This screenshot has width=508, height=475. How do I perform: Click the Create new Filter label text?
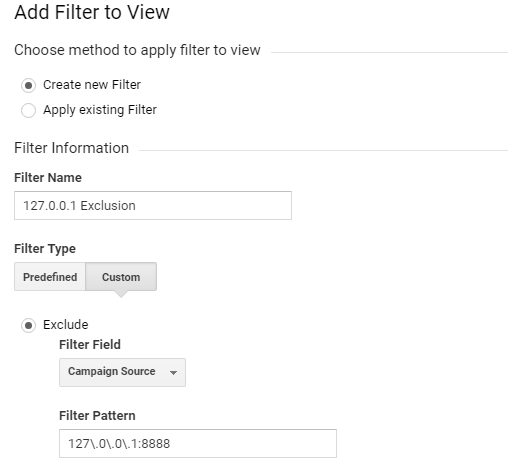[92, 85]
